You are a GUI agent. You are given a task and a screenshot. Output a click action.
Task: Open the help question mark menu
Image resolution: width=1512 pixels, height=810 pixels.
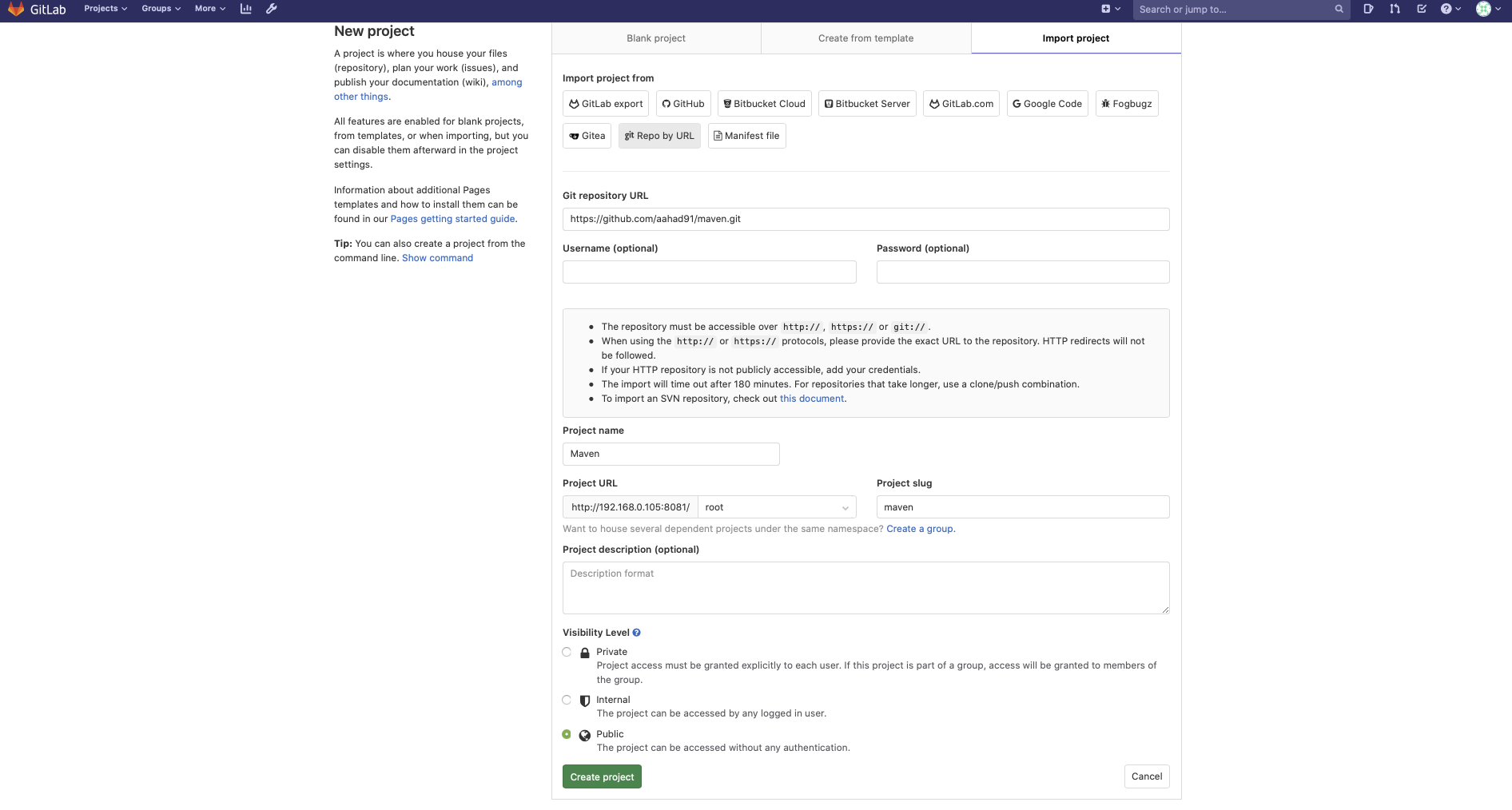(x=1450, y=9)
